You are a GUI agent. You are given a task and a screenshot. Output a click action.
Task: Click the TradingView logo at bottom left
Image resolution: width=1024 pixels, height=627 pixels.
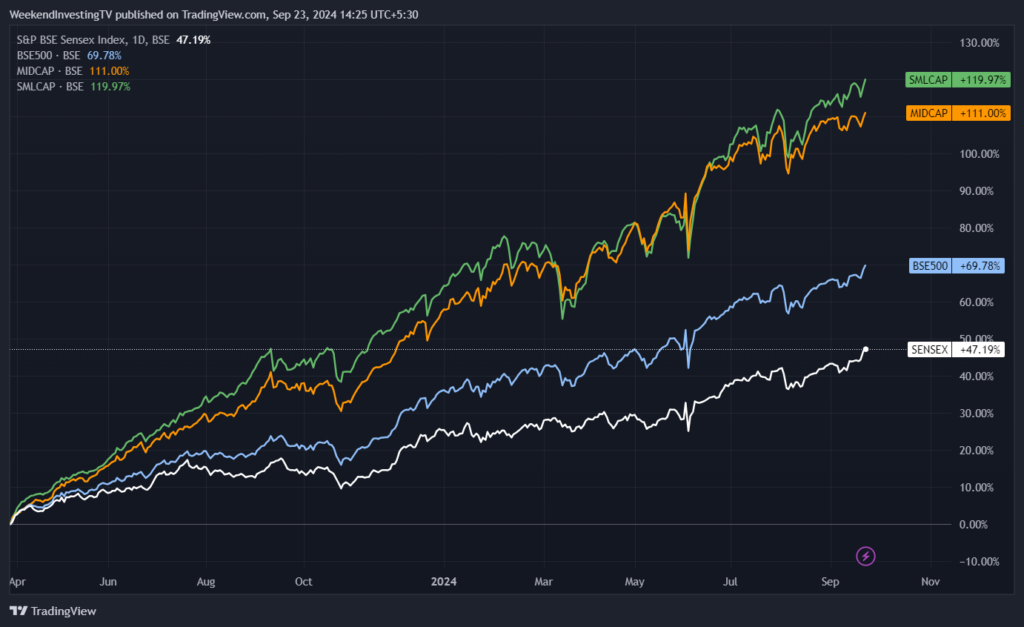18,611
